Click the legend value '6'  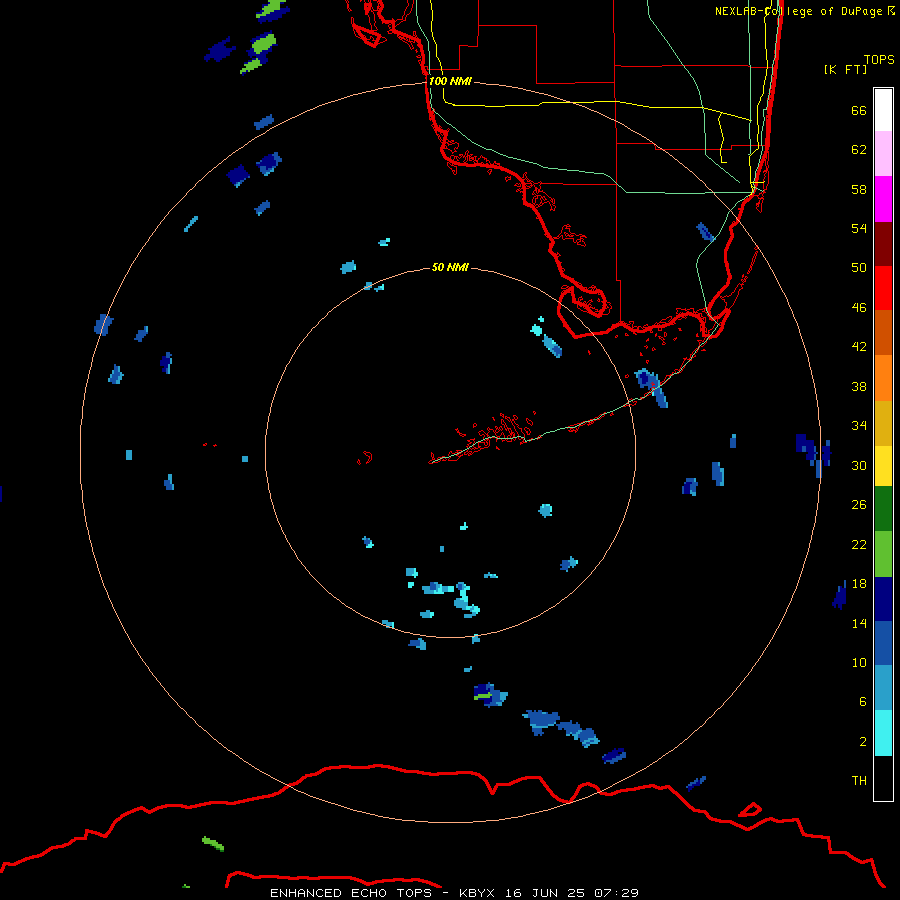(863, 702)
